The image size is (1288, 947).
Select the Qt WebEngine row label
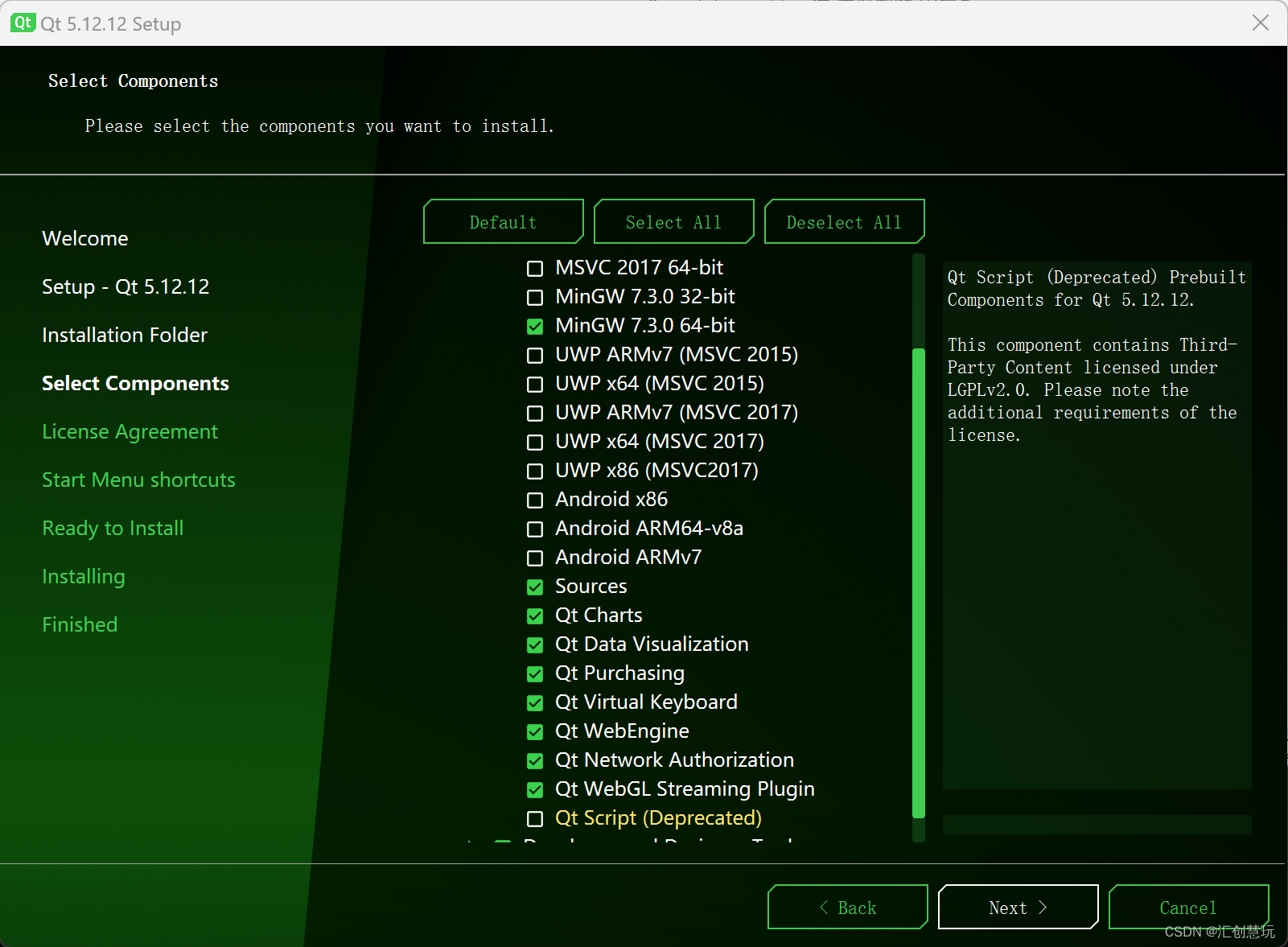[622, 731]
